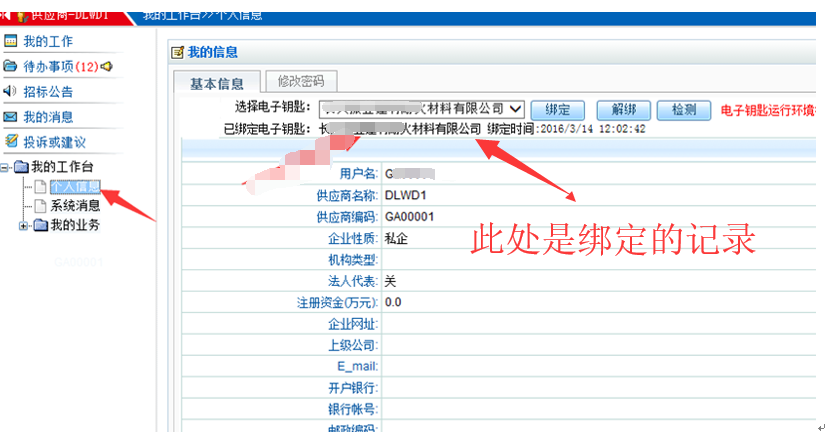Click the 我的工作 calendar icon
The image size is (826, 445).
coord(11,41)
